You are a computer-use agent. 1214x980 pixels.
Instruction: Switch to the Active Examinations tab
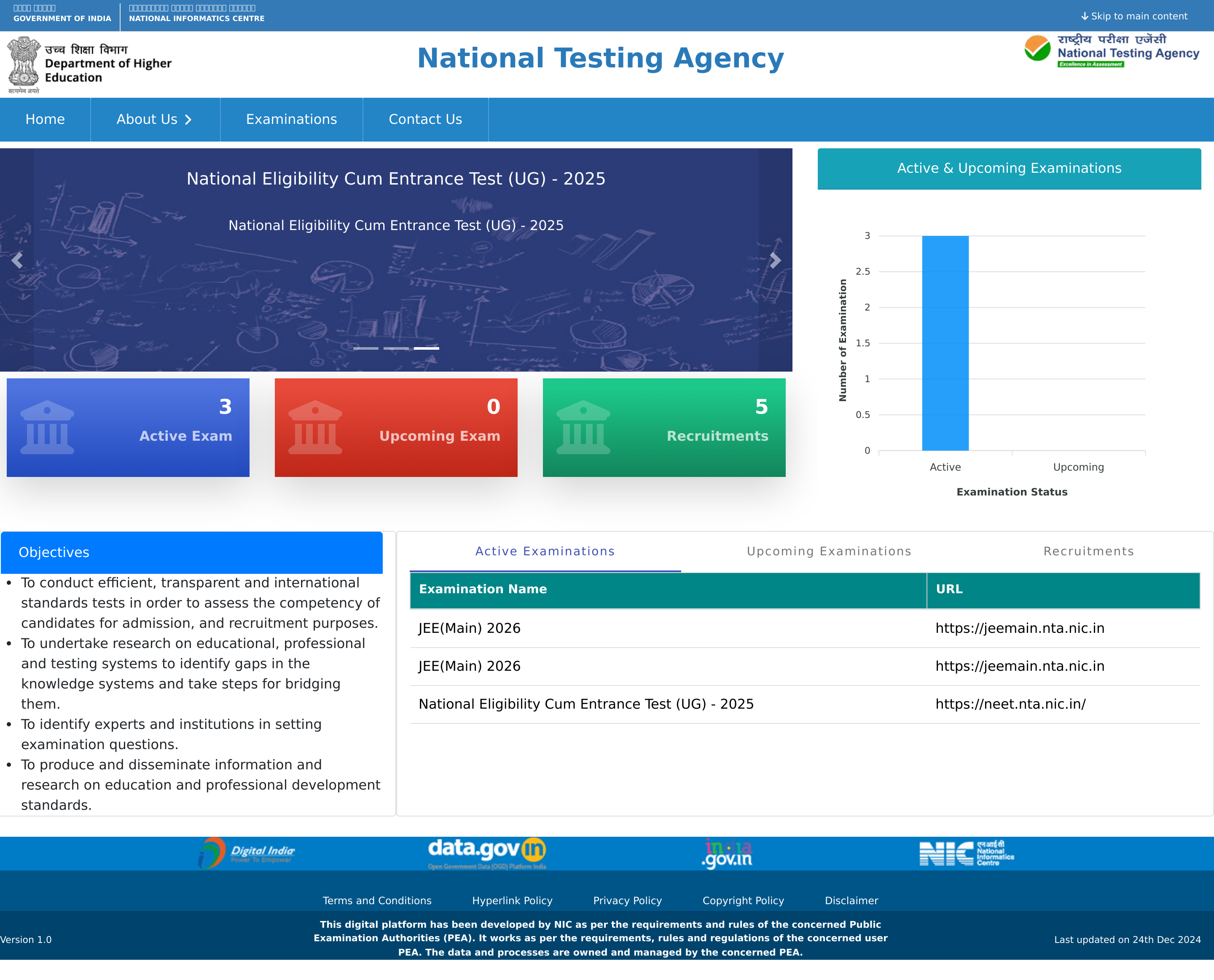pyautogui.click(x=545, y=552)
